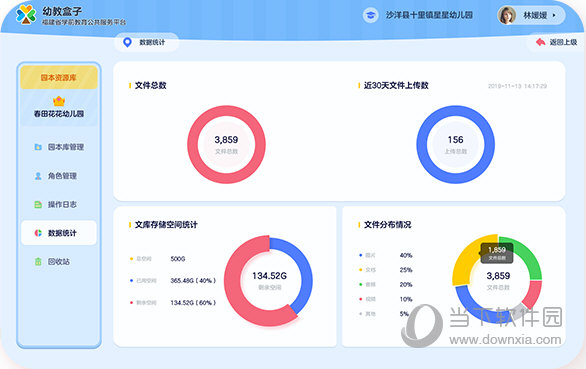Viewport: 586px width, 369px height.
Task: Open the 园本资源库 tab
Action: (x=59, y=77)
